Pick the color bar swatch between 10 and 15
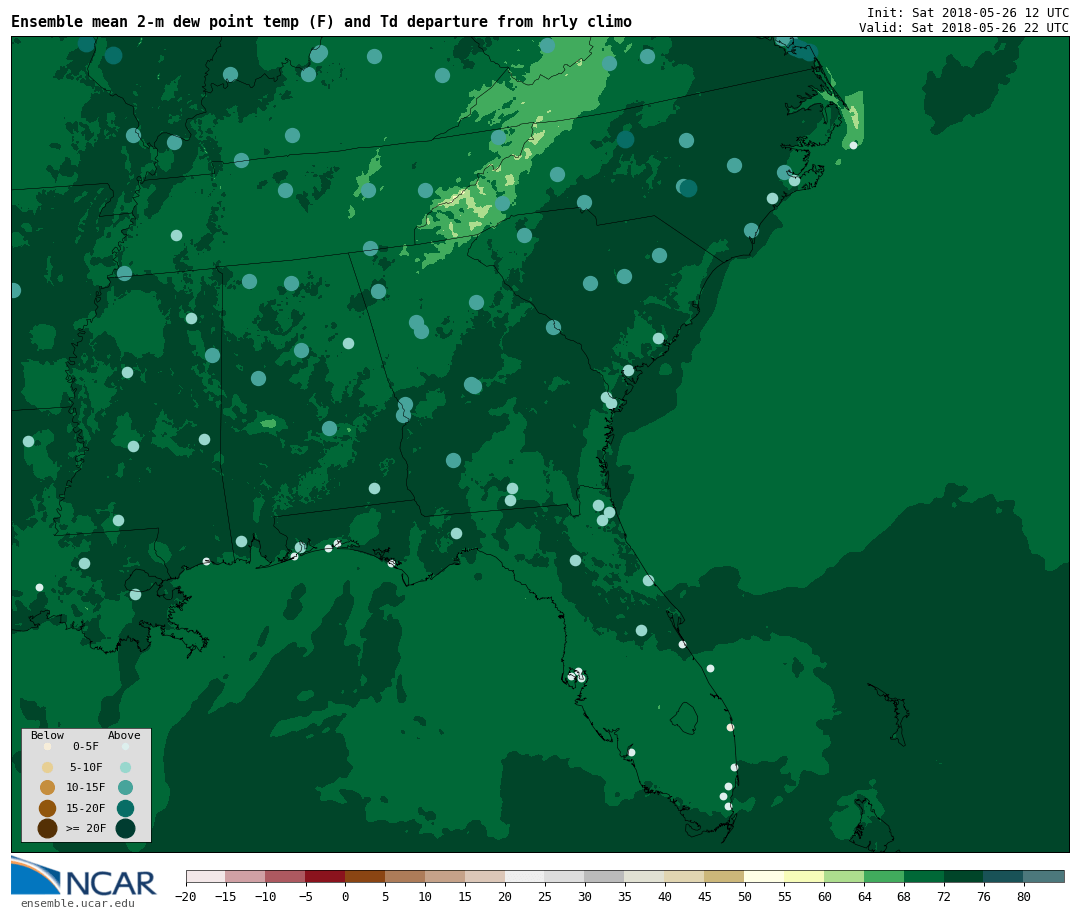Screen dimensions: 1080x915 [x=446, y=876]
